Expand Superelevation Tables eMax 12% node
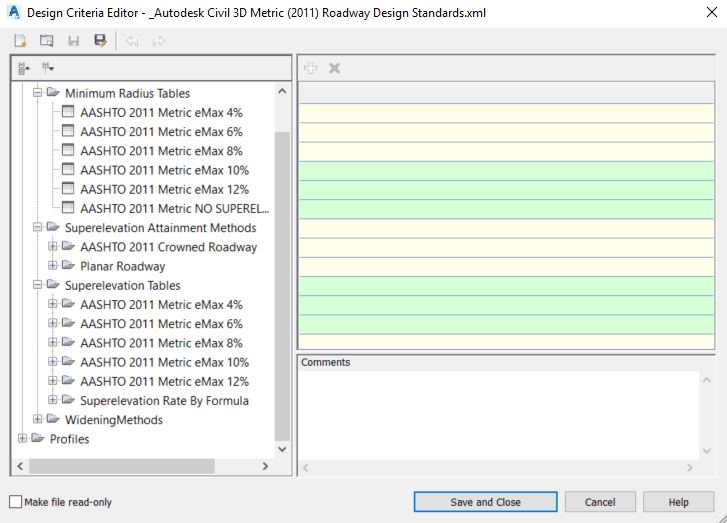727x523 pixels. [x=53, y=381]
